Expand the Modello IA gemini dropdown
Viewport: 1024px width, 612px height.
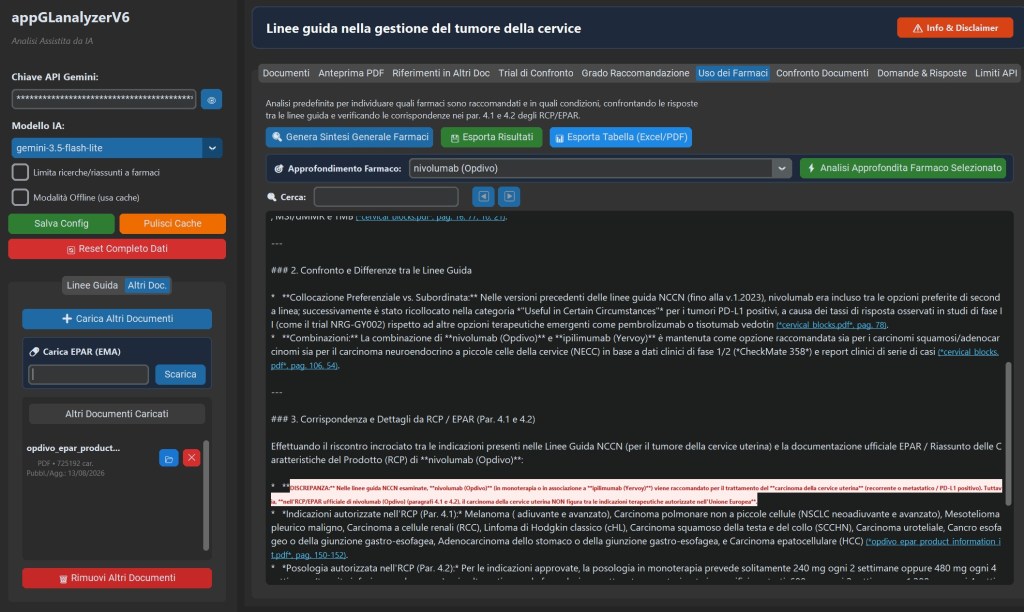[x=212, y=148]
